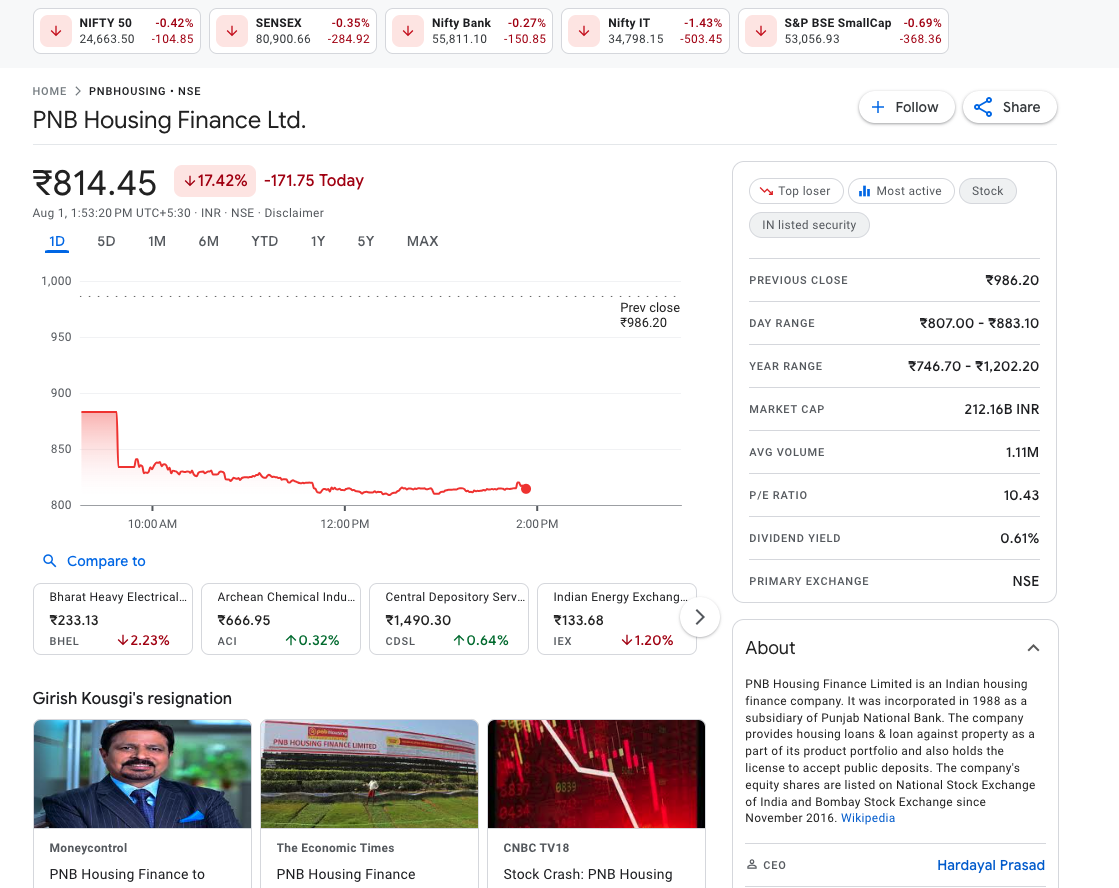Open the Most active tag
The height and width of the screenshot is (888, 1119).
pyautogui.click(x=901, y=191)
